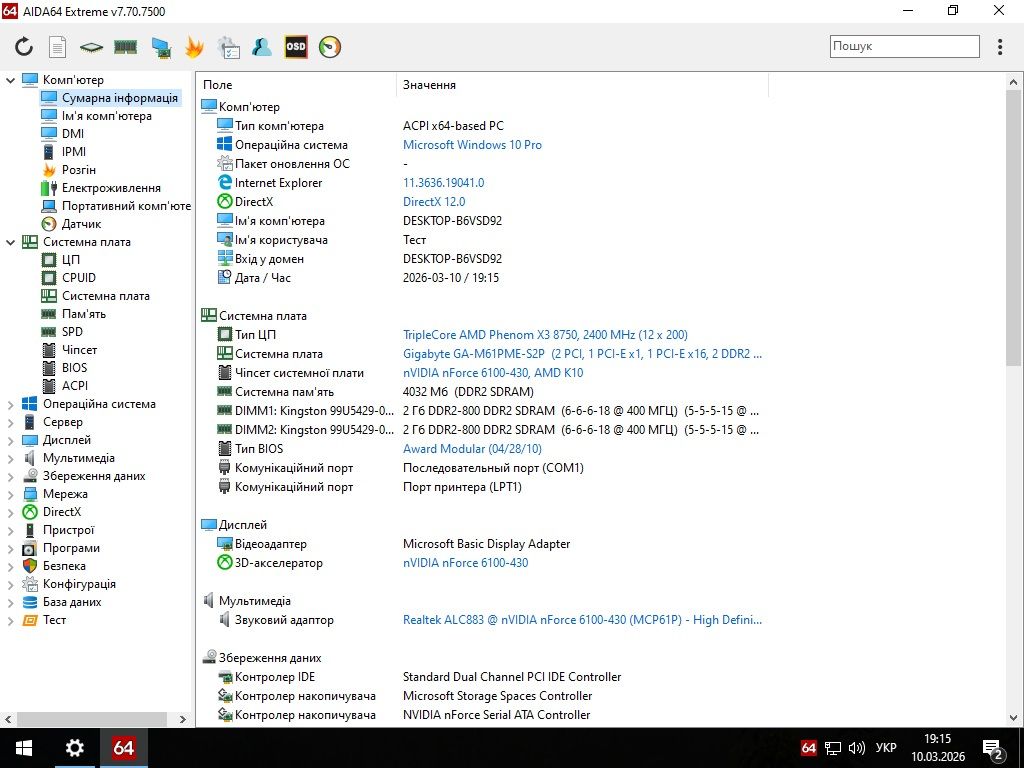Click into the Пошук search field

[x=904, y=46]
